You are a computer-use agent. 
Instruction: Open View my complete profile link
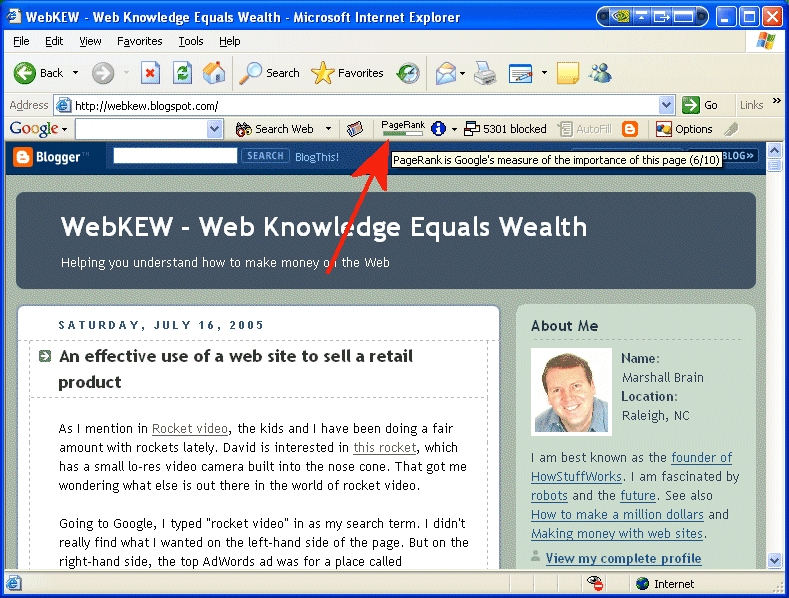pos(623,558)
